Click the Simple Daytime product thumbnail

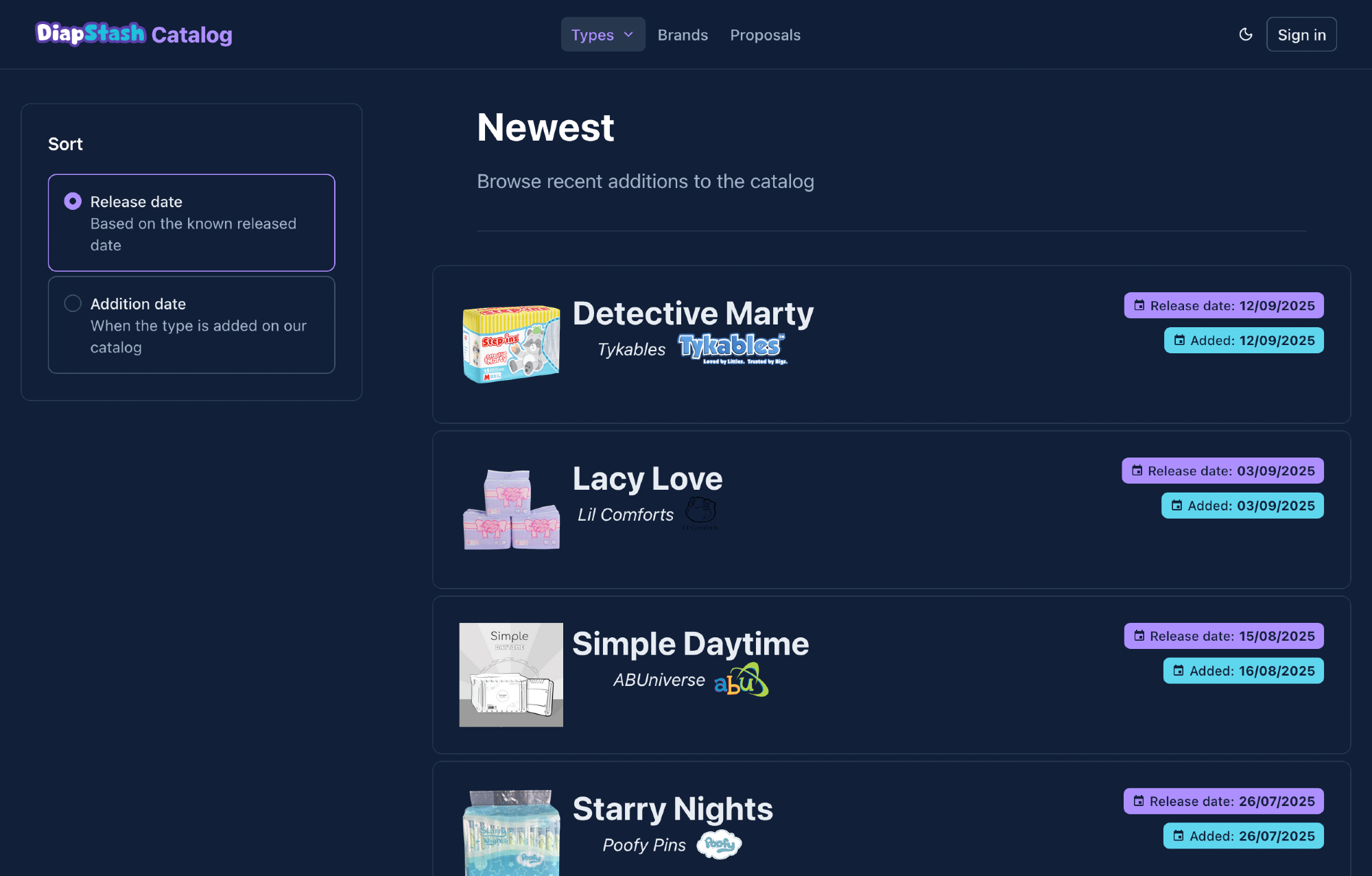tap(511, 674)
